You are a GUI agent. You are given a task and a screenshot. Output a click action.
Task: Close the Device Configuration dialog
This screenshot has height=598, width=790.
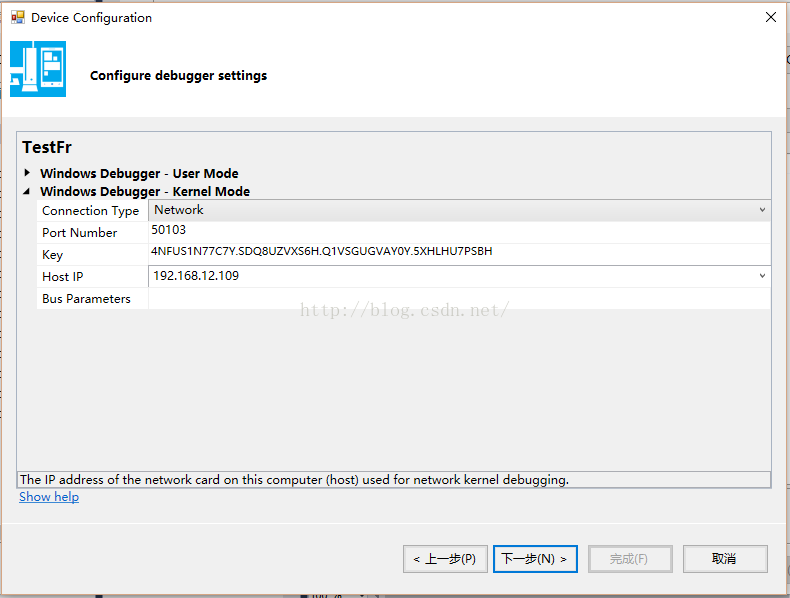click(770, 17)
